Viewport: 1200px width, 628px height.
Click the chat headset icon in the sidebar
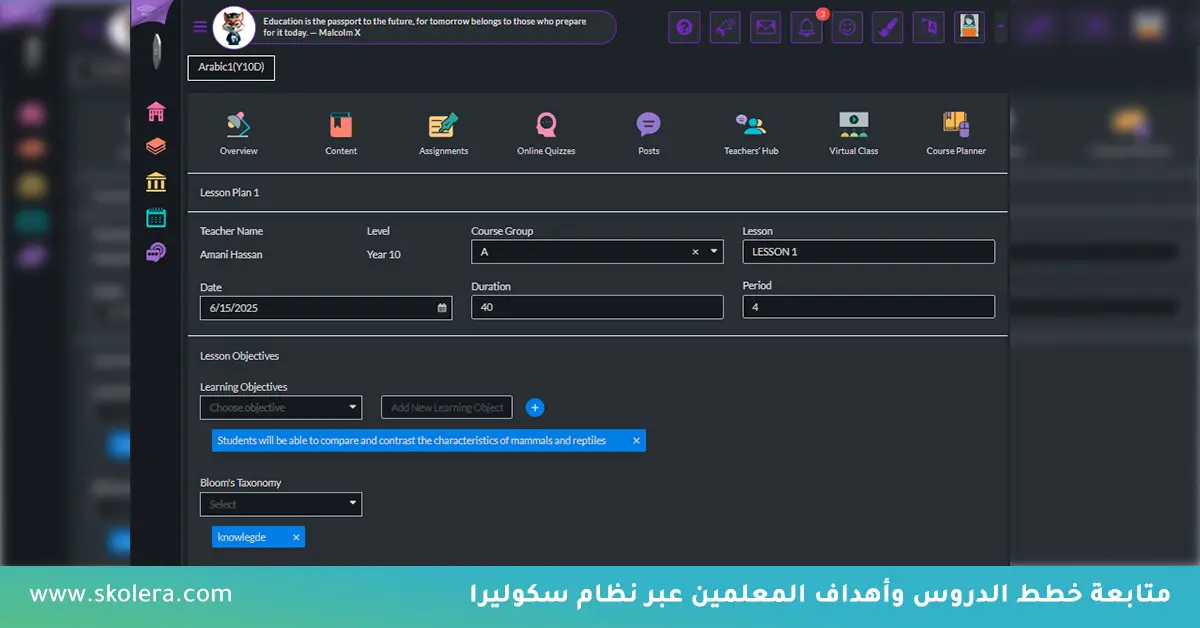156,251
